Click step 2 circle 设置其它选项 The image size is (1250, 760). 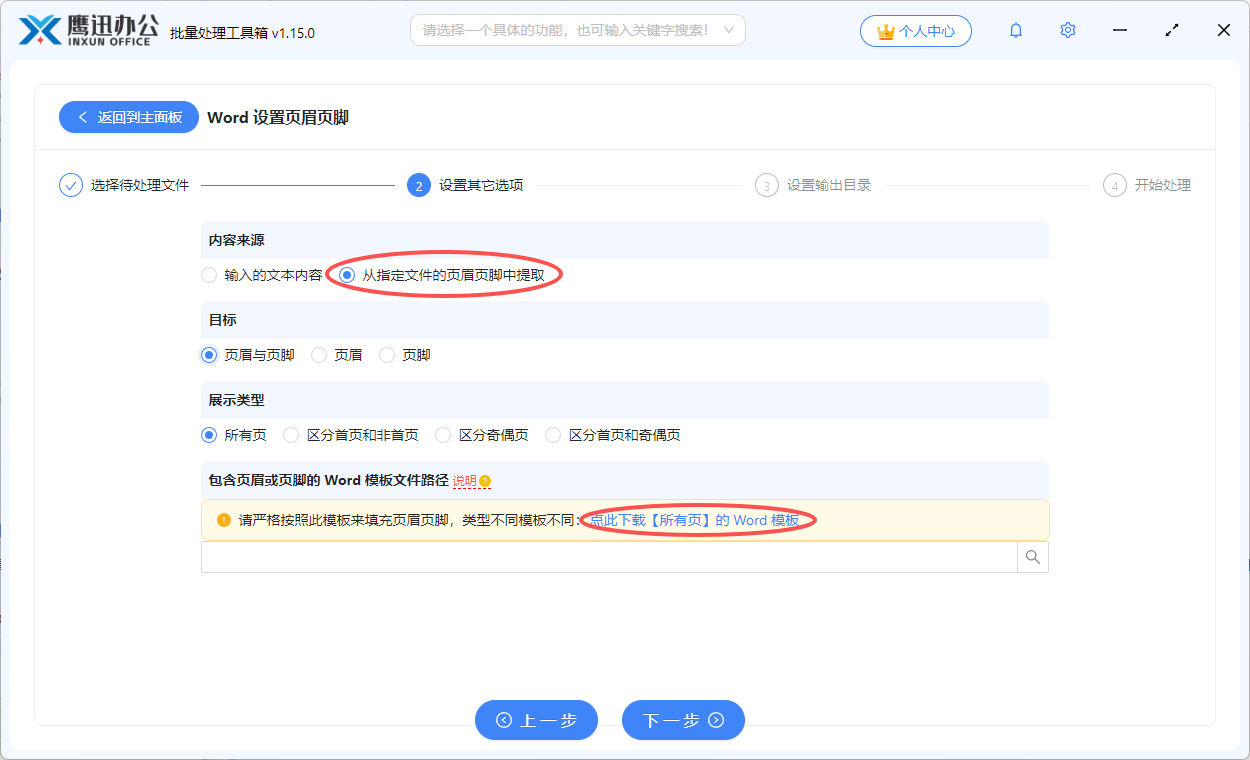pyautogui.click(x=419, y=185)
